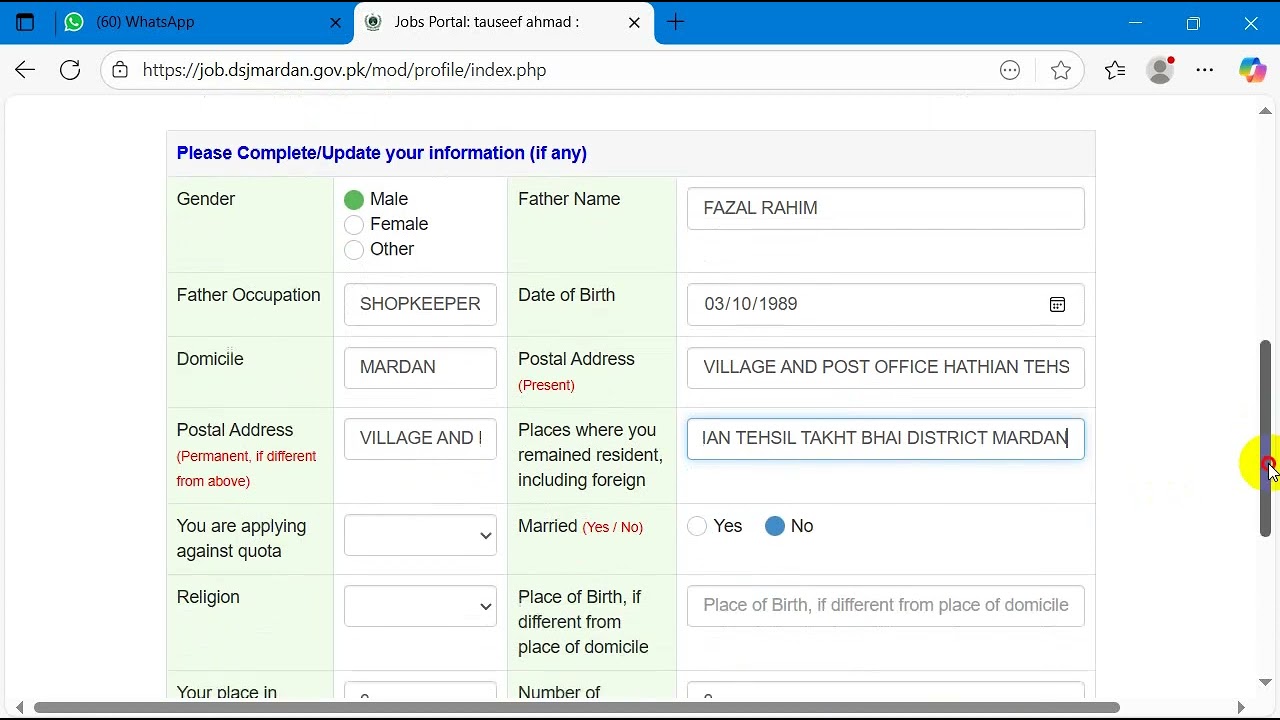Click the 'Please Complete/Update your information' heading
The width and height of the screenshot is (1280, 720).
[381, 153]
